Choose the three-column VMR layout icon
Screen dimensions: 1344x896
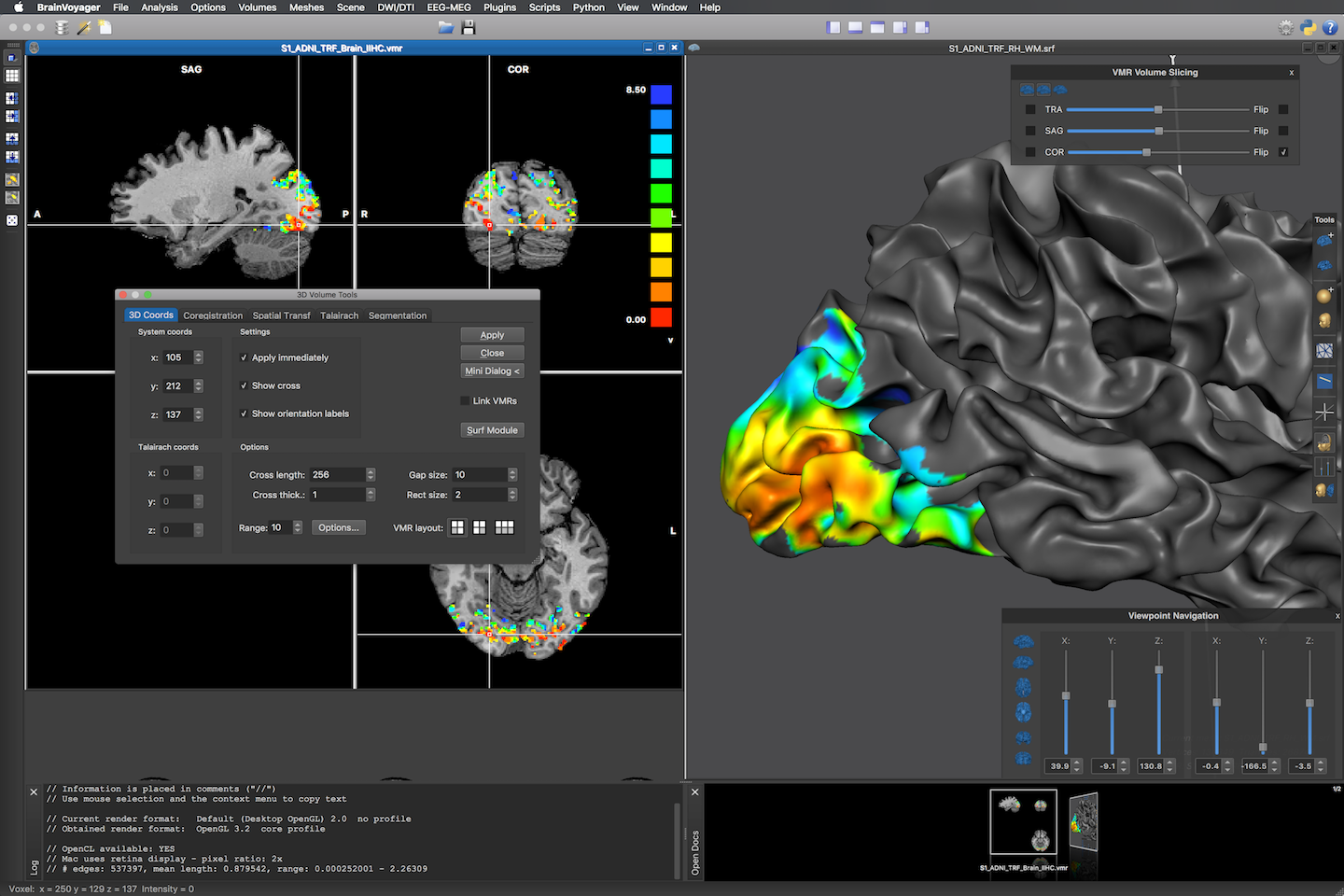[x=504, y=527]
